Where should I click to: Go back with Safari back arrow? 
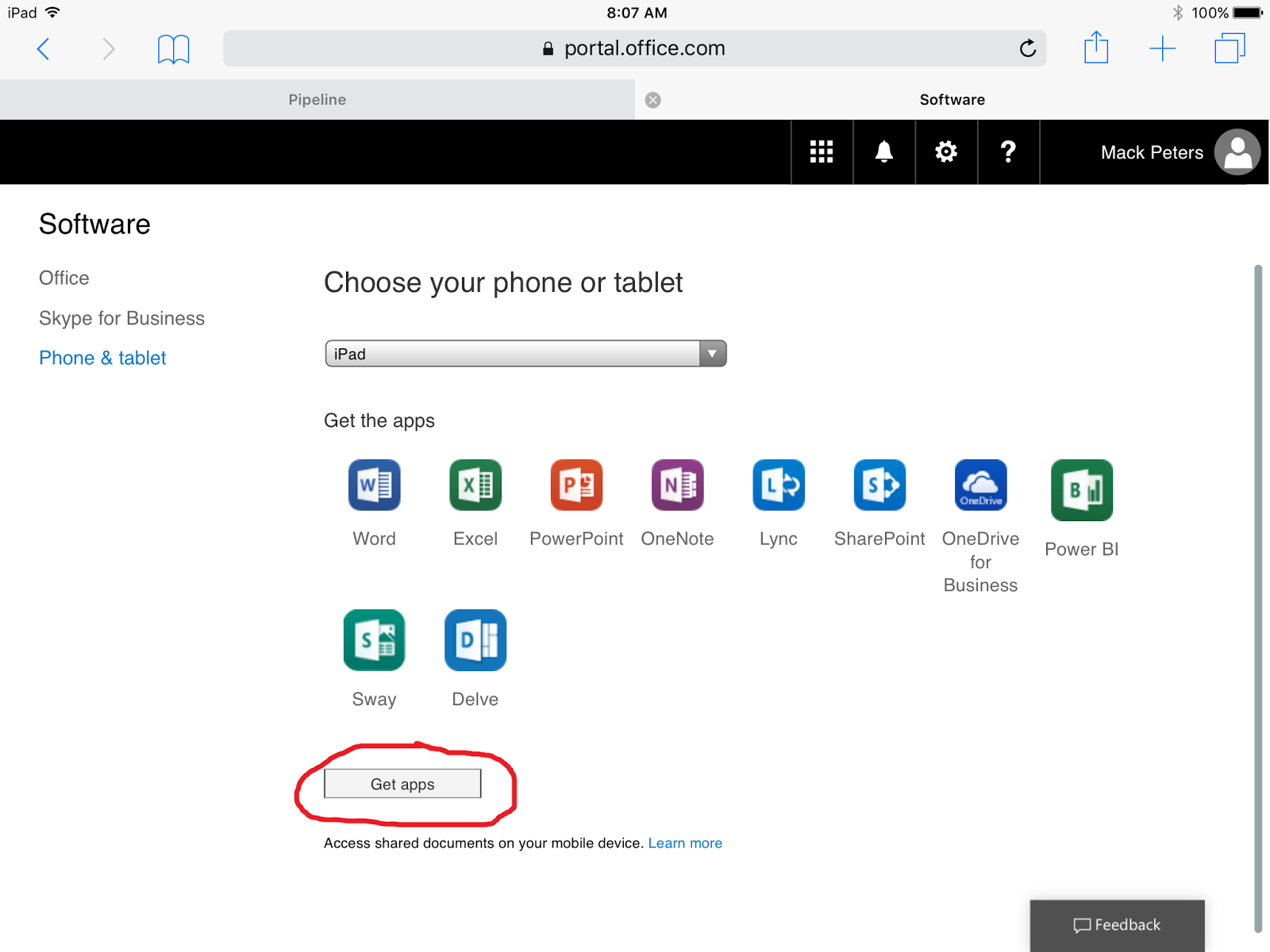tap(44, 49)
